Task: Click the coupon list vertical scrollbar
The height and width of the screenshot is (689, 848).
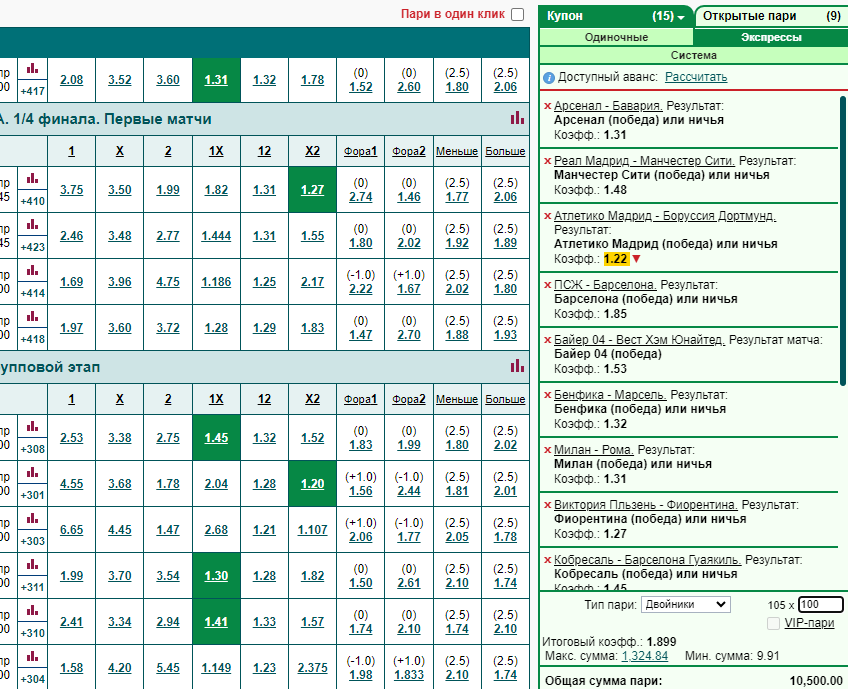Action: (843, 241)
